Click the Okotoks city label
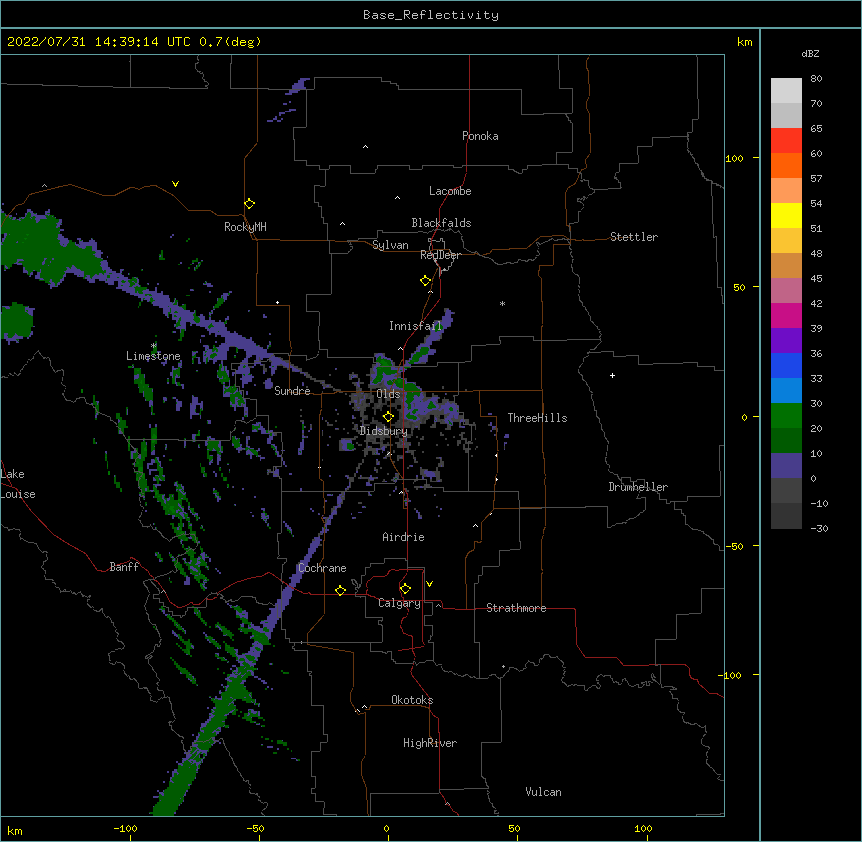This screenshot has height=842, width=862. (x=412, y=700)
